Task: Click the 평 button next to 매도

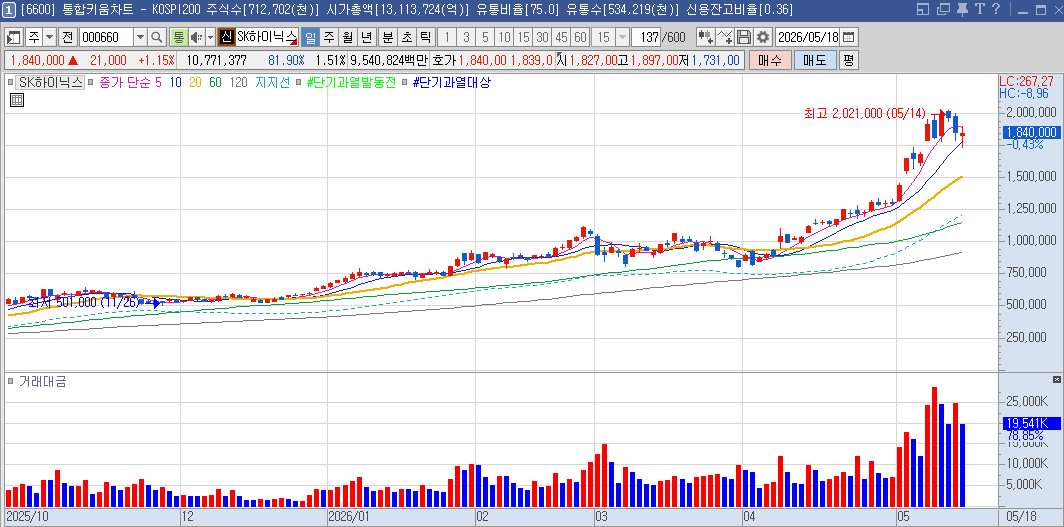Action: 848,60
